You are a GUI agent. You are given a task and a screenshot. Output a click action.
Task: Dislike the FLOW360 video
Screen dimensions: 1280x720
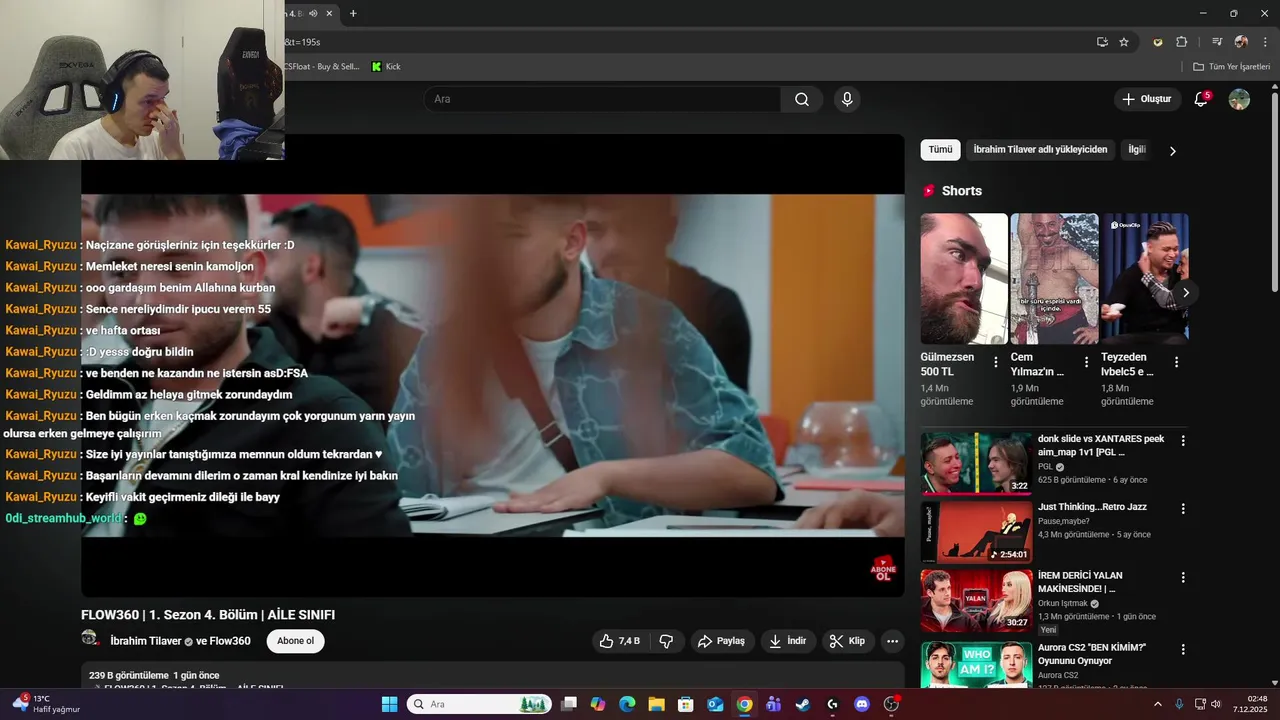click(x=667, y=641)
